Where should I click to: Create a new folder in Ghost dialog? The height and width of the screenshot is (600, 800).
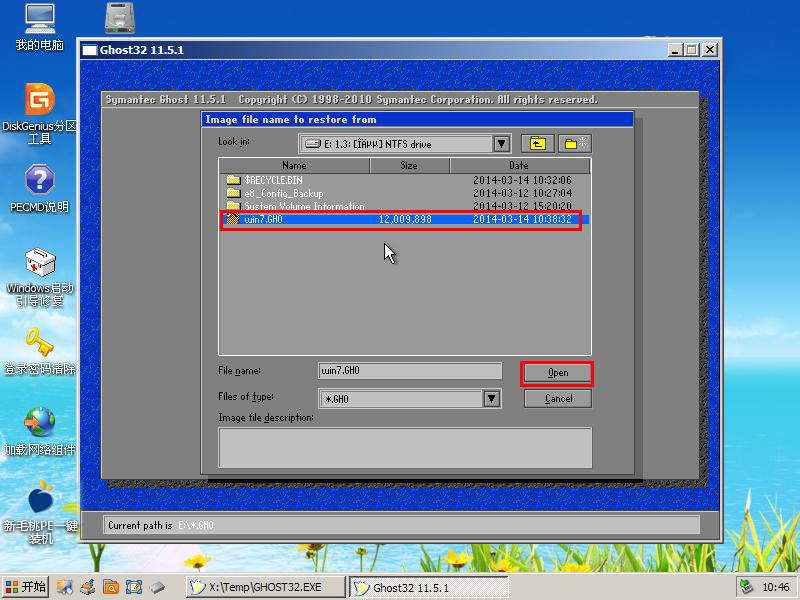tap(575, 144)
